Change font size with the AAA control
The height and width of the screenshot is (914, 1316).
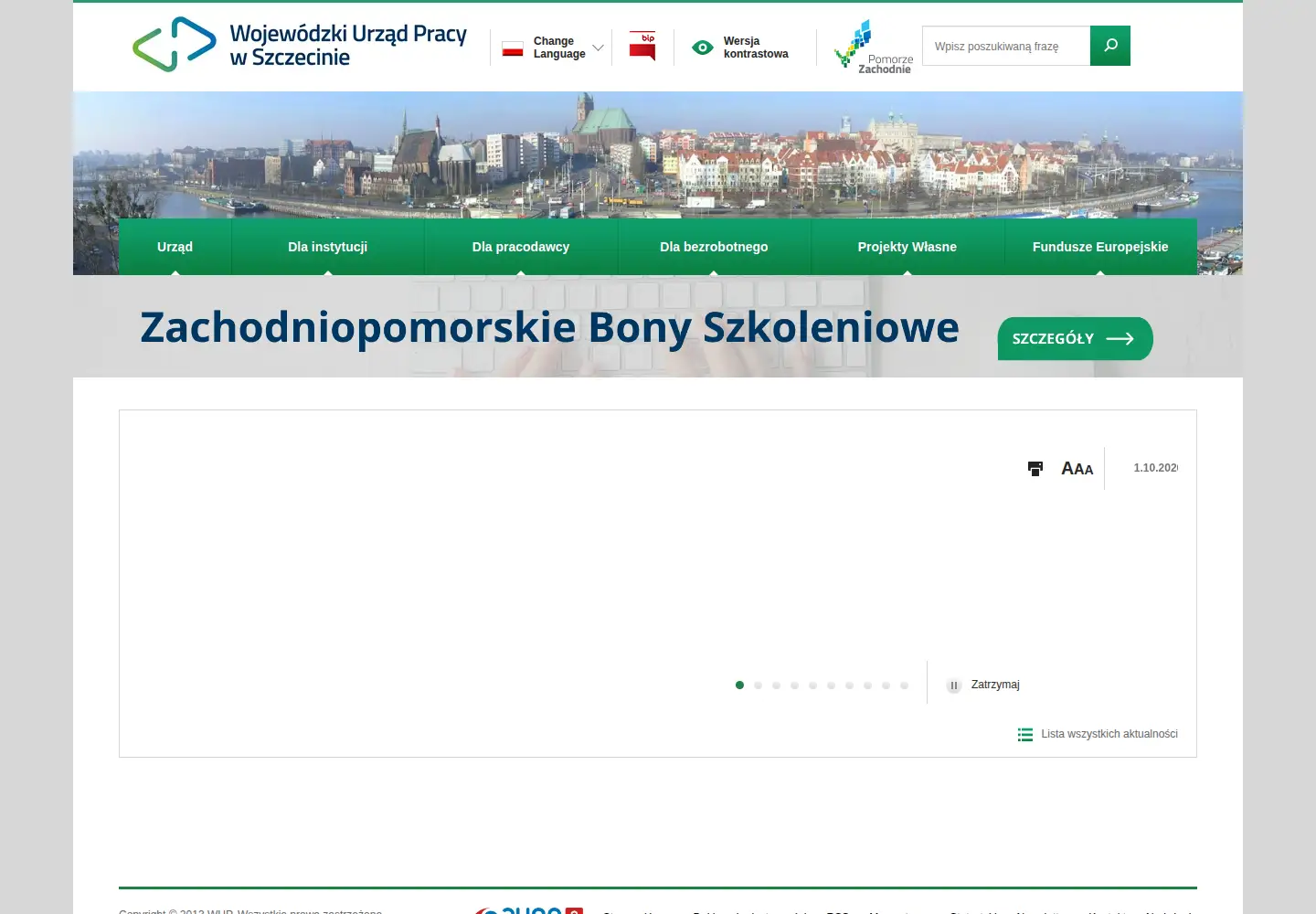(x=1077, y=469)
